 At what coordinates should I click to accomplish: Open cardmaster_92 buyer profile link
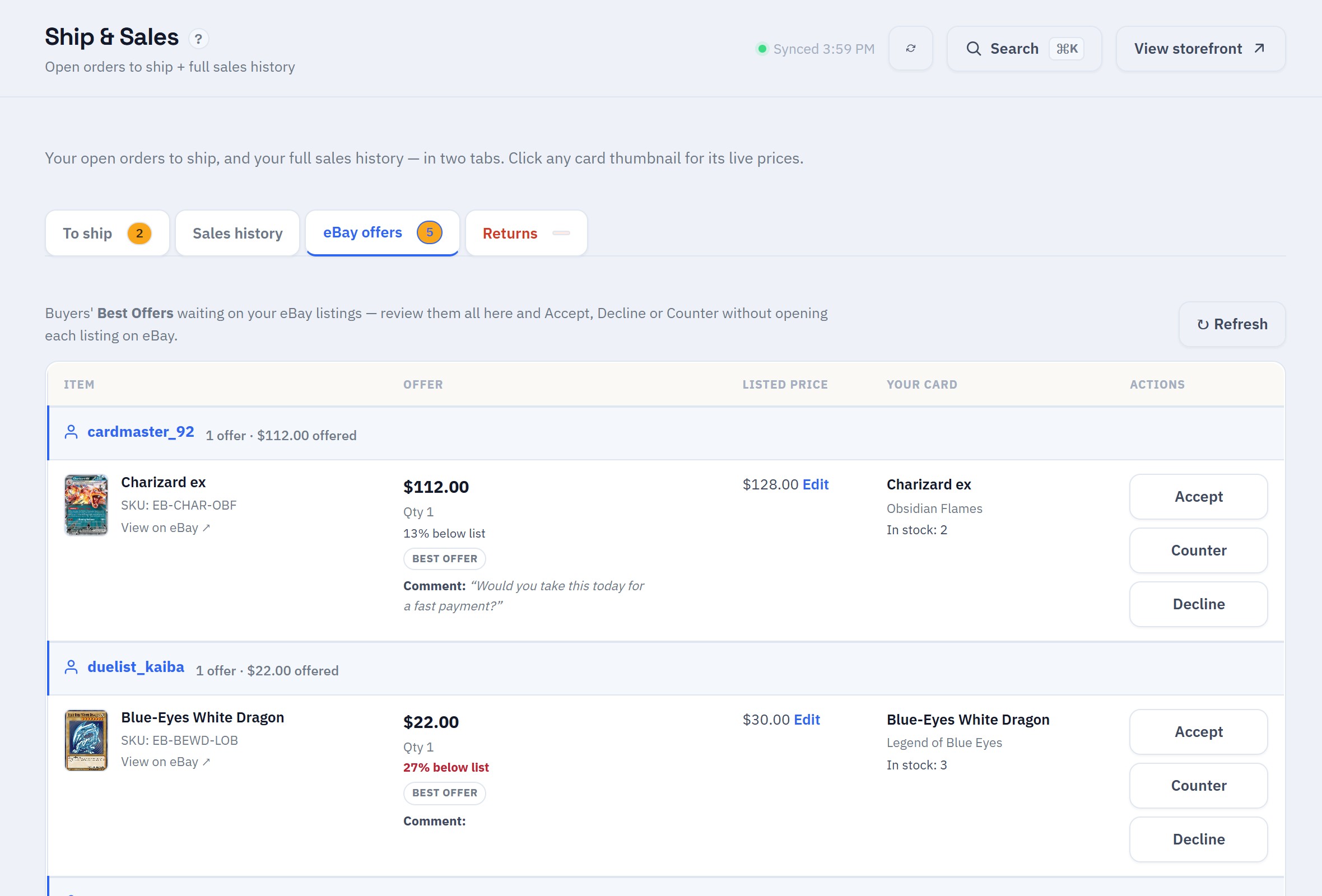coord(141,432)
